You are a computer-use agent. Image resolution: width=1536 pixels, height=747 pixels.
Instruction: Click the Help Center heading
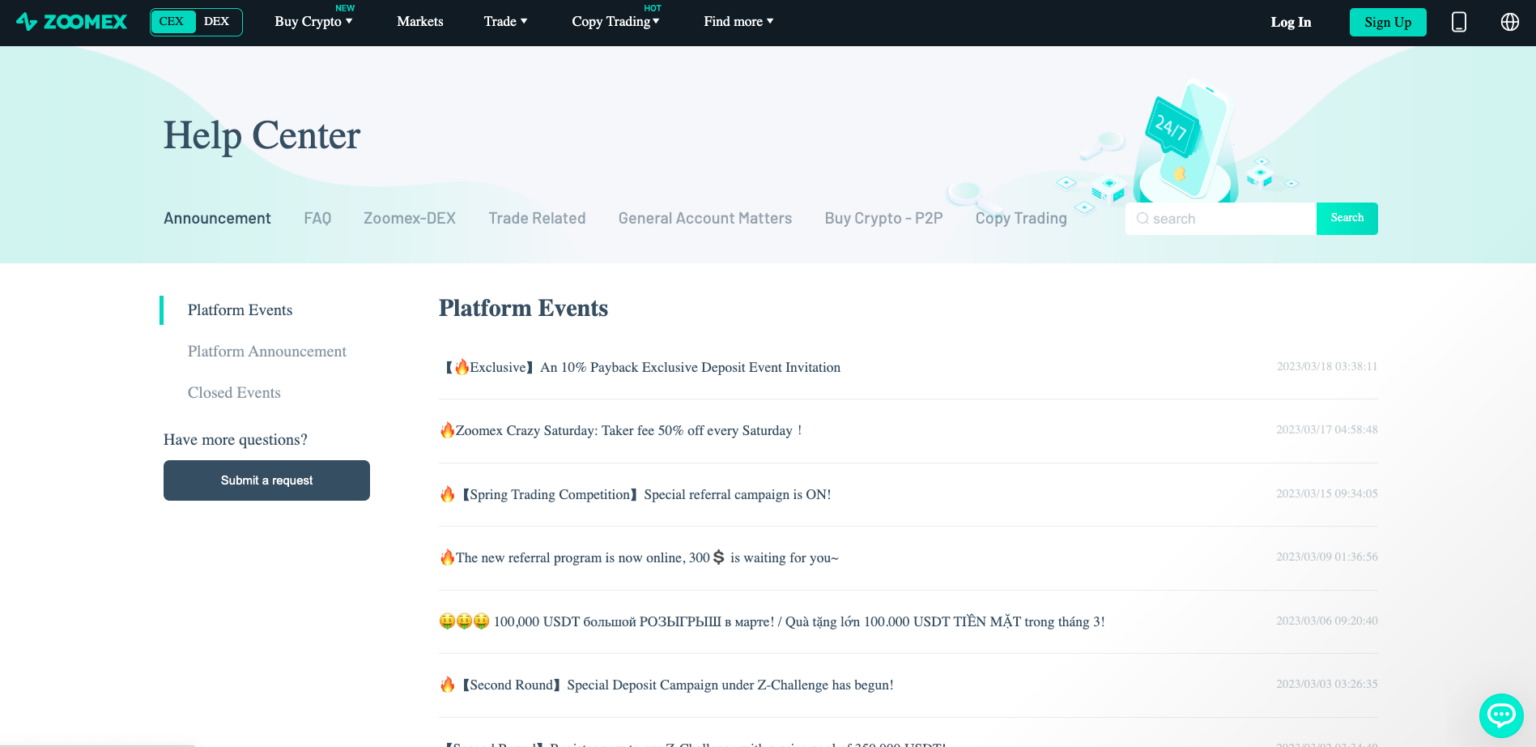[262, 135]
